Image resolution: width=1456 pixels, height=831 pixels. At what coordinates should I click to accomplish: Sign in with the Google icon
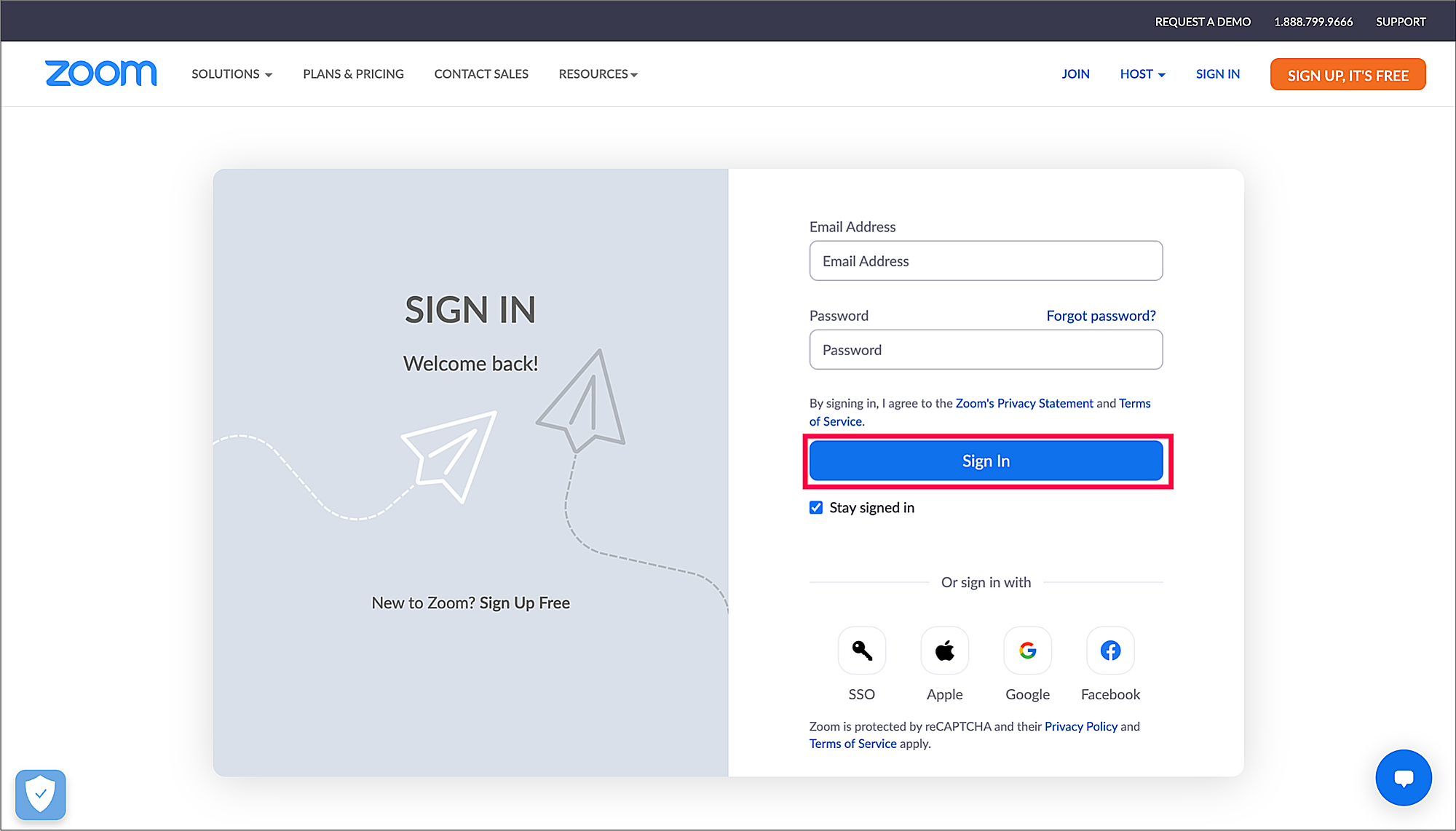(x=1028, y=651)
